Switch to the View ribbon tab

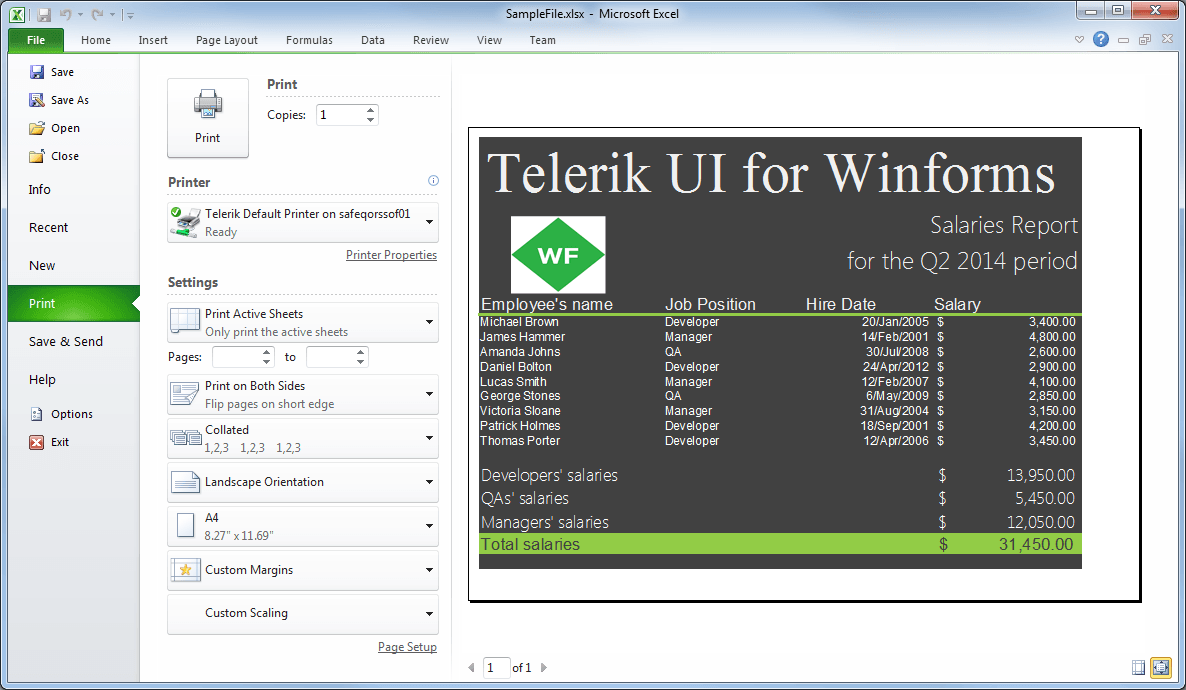489,40
